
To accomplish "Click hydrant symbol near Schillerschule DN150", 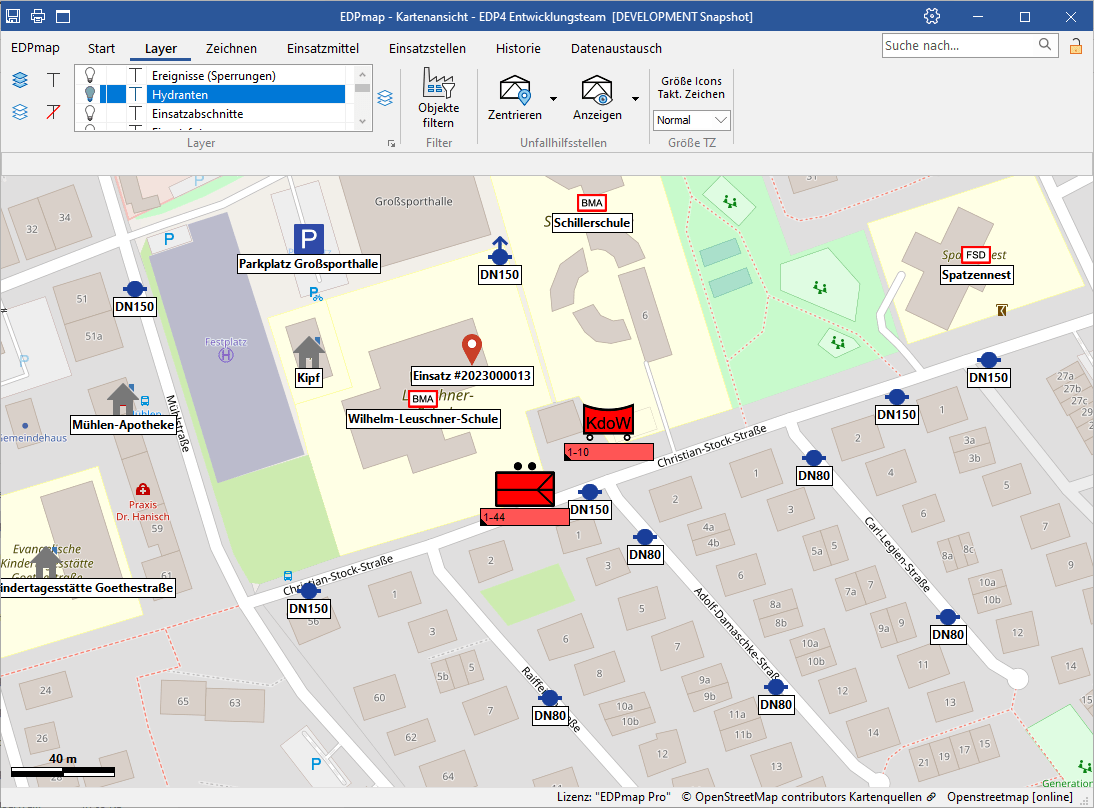I will tap(500, 250).
